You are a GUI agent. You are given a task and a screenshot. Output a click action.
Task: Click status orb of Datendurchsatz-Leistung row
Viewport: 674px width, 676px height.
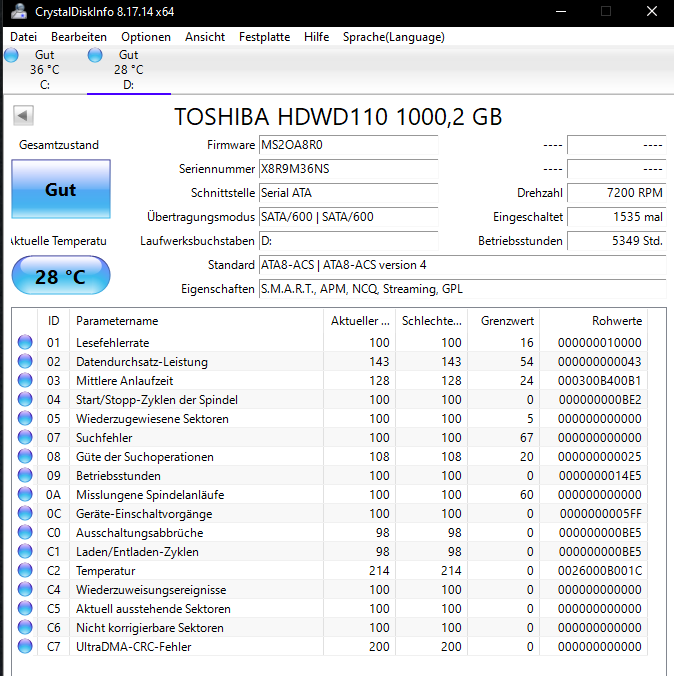tap(25, 361)
